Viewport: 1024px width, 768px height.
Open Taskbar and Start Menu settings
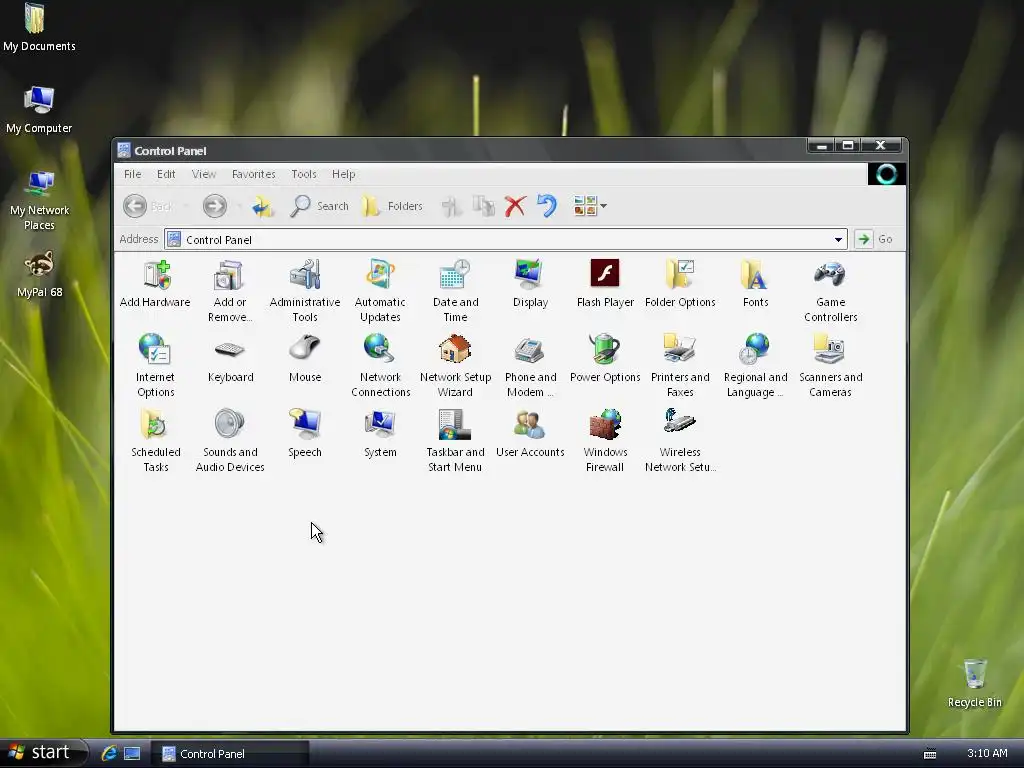coord(455,441)
